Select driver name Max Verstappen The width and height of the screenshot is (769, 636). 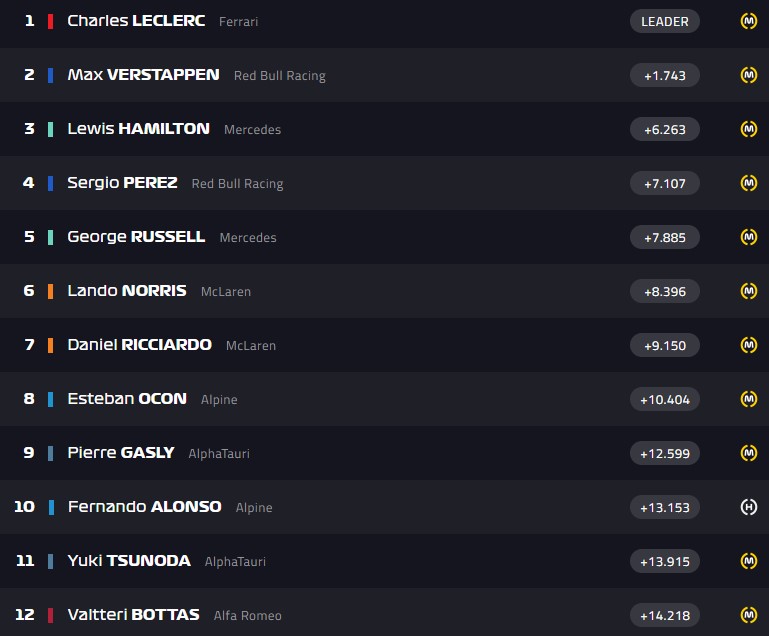click(143, 75)
